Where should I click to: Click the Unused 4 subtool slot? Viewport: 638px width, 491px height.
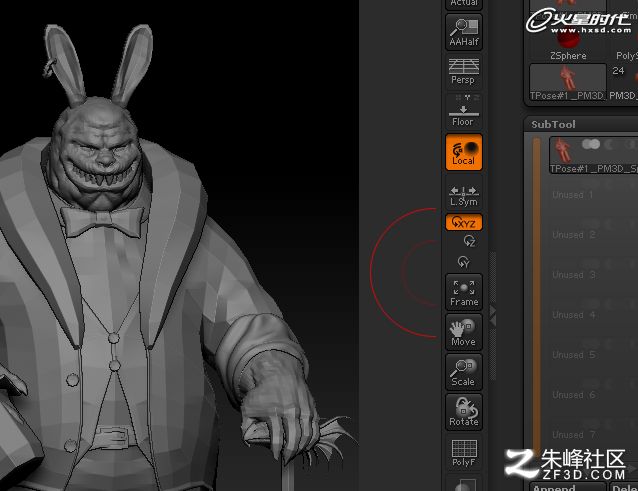[593, 315]
